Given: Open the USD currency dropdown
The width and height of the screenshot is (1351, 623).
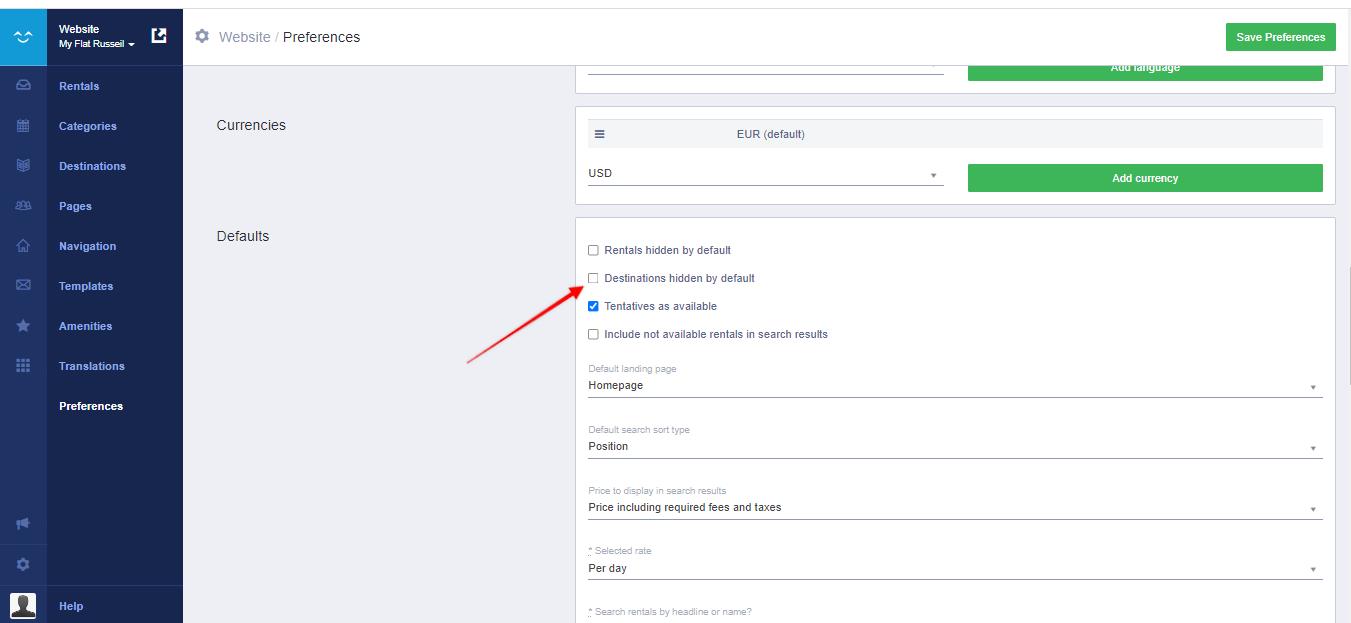Looking at the screenshot, I should pyautogui.click(x=765, y=174).
